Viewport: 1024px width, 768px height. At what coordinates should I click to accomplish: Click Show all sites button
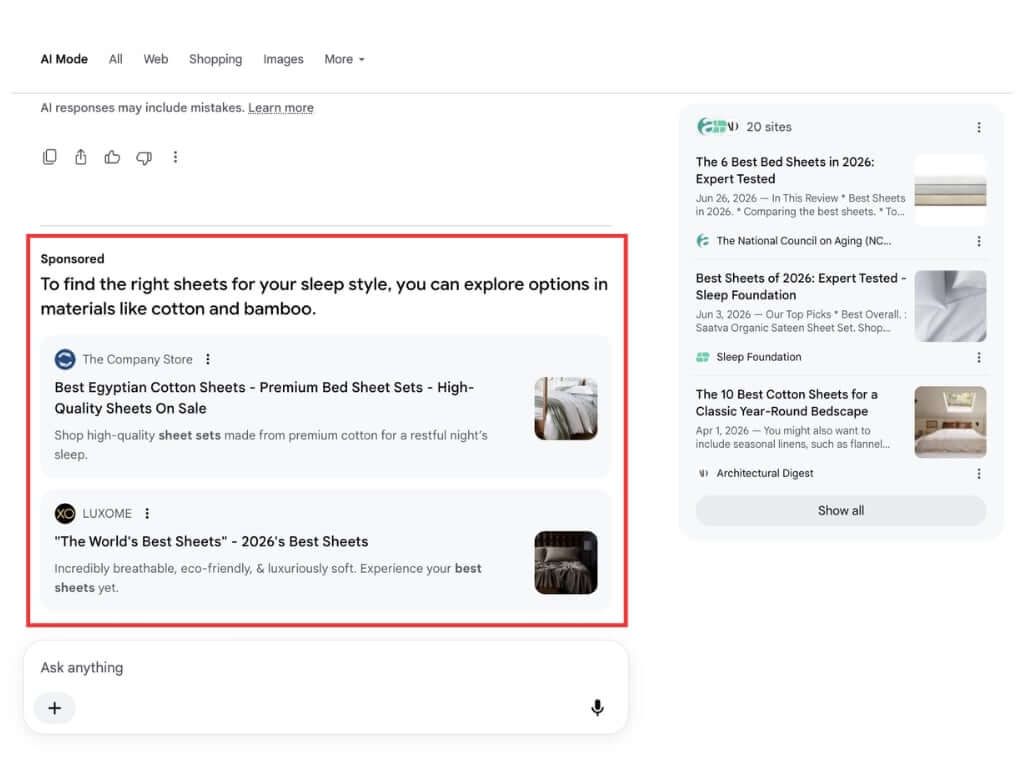pos(840,511)
